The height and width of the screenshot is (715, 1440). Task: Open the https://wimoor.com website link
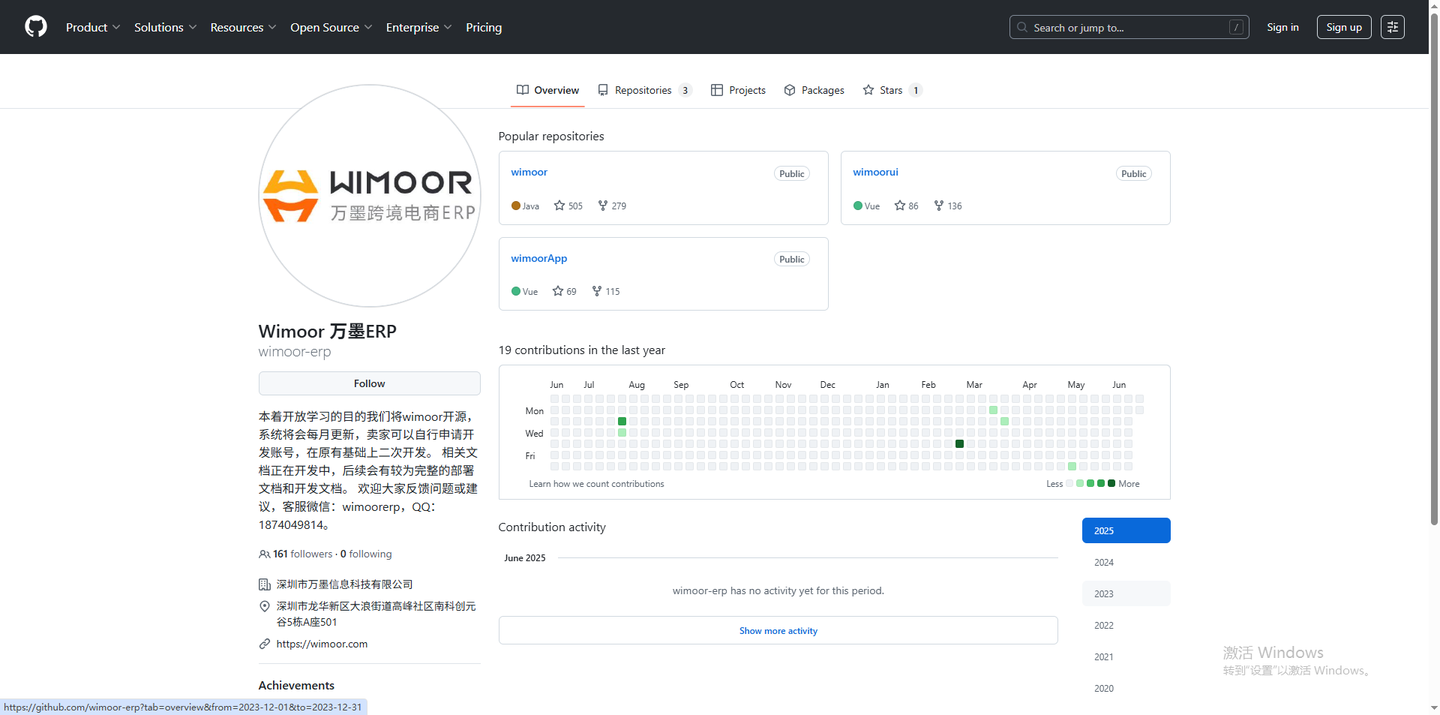[x=322, y=644]
